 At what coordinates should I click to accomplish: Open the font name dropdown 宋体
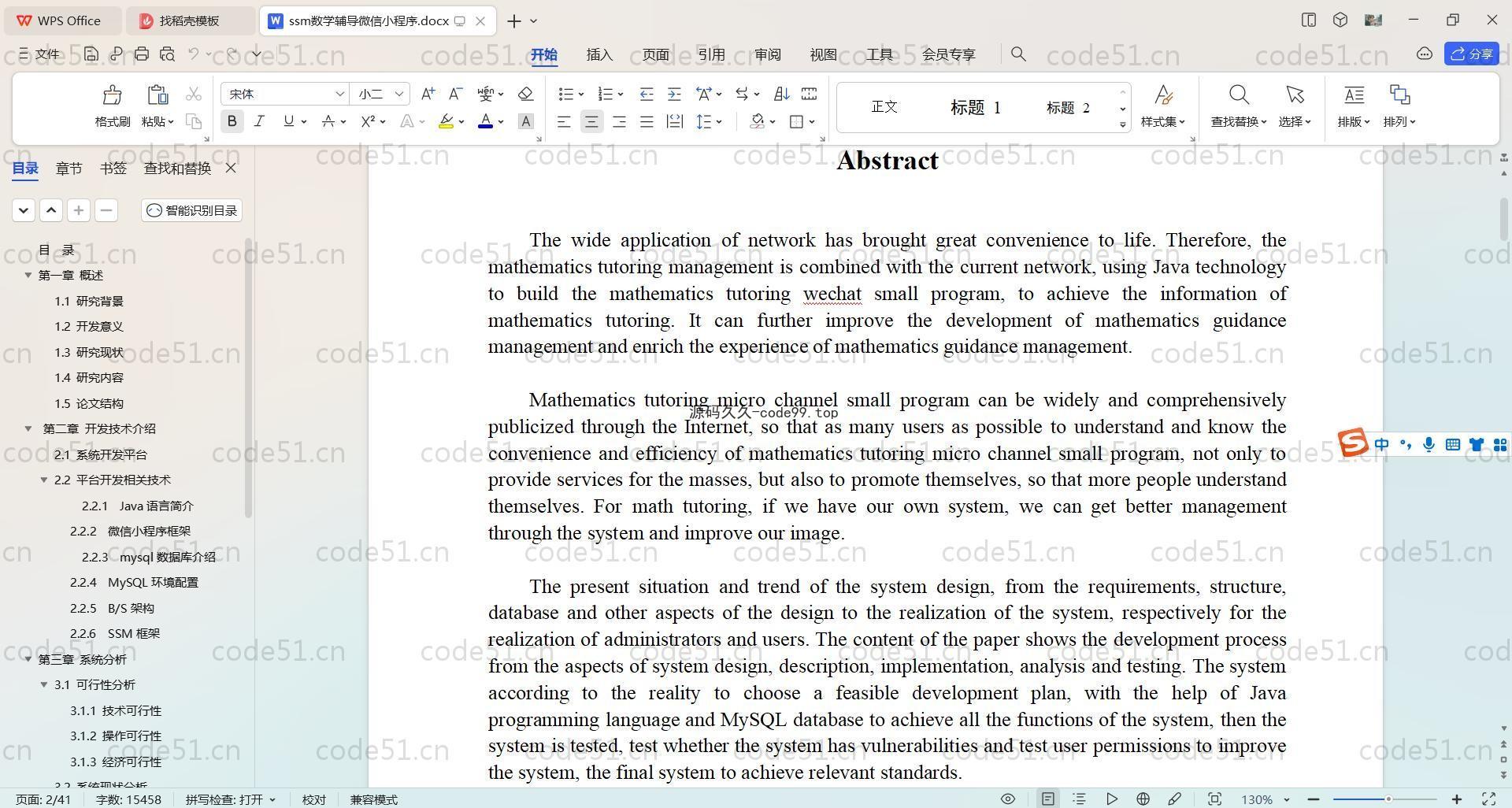click(x=339, y=94)
